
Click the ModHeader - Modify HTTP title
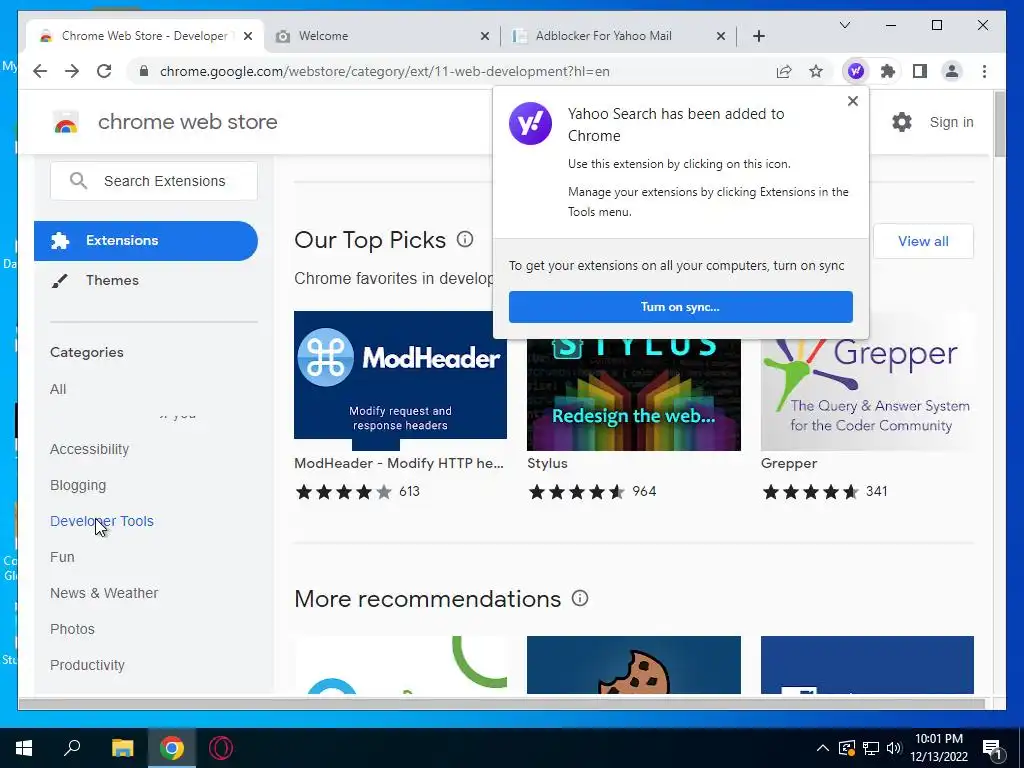click(x=398, y=463)
